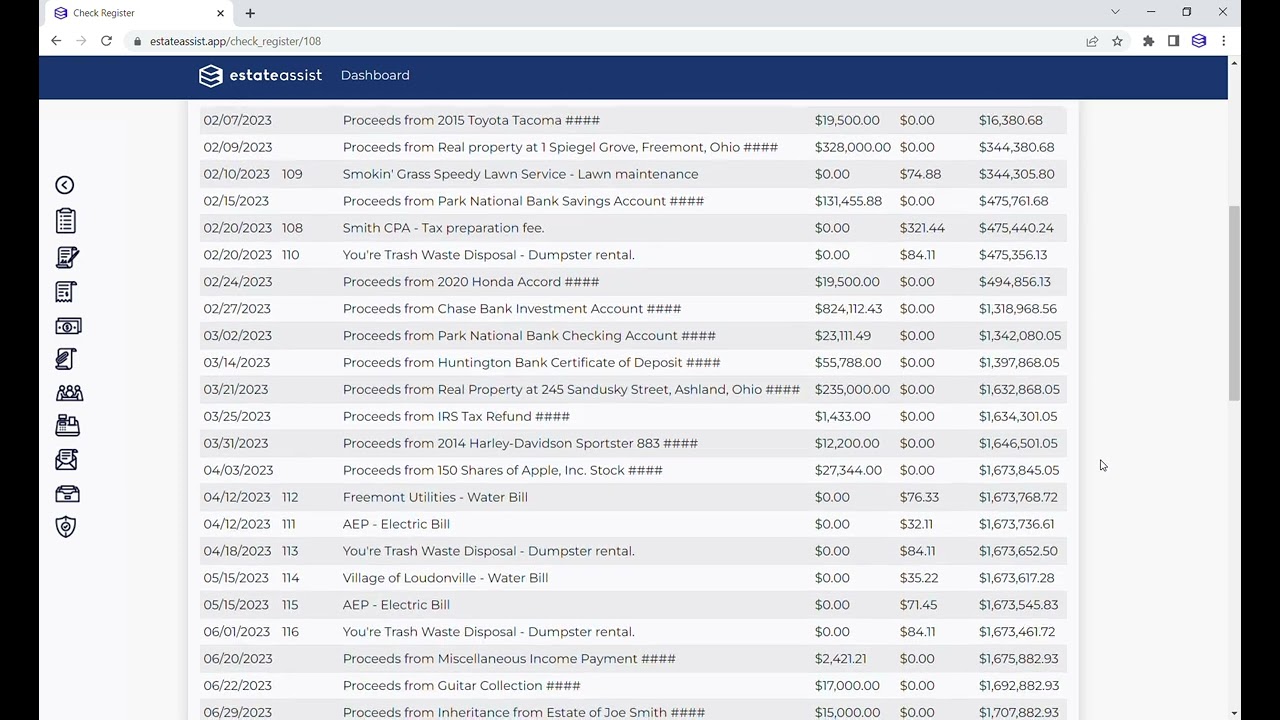Click the AEP Electric Bill $71.45 amount
Image resolution: width=1280 pixels, height=720 pixels.
tap(918, 605)
